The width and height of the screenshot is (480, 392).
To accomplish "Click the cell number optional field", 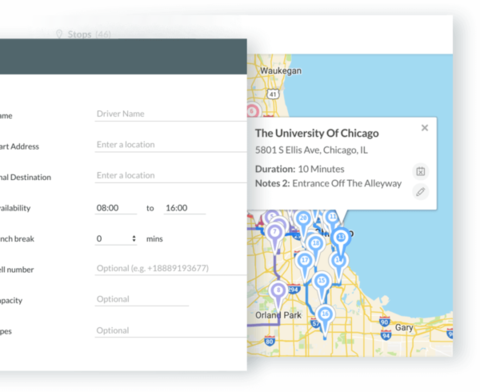I will pyautogui.click(x=171, y=268).
